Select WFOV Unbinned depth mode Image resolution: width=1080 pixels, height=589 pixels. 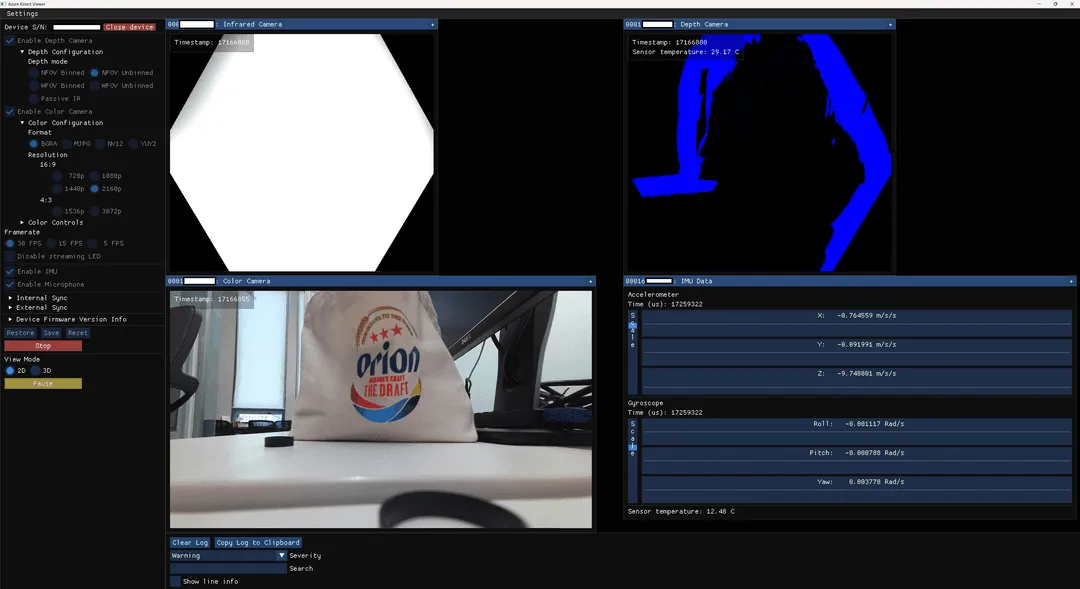tap(94, 86)
